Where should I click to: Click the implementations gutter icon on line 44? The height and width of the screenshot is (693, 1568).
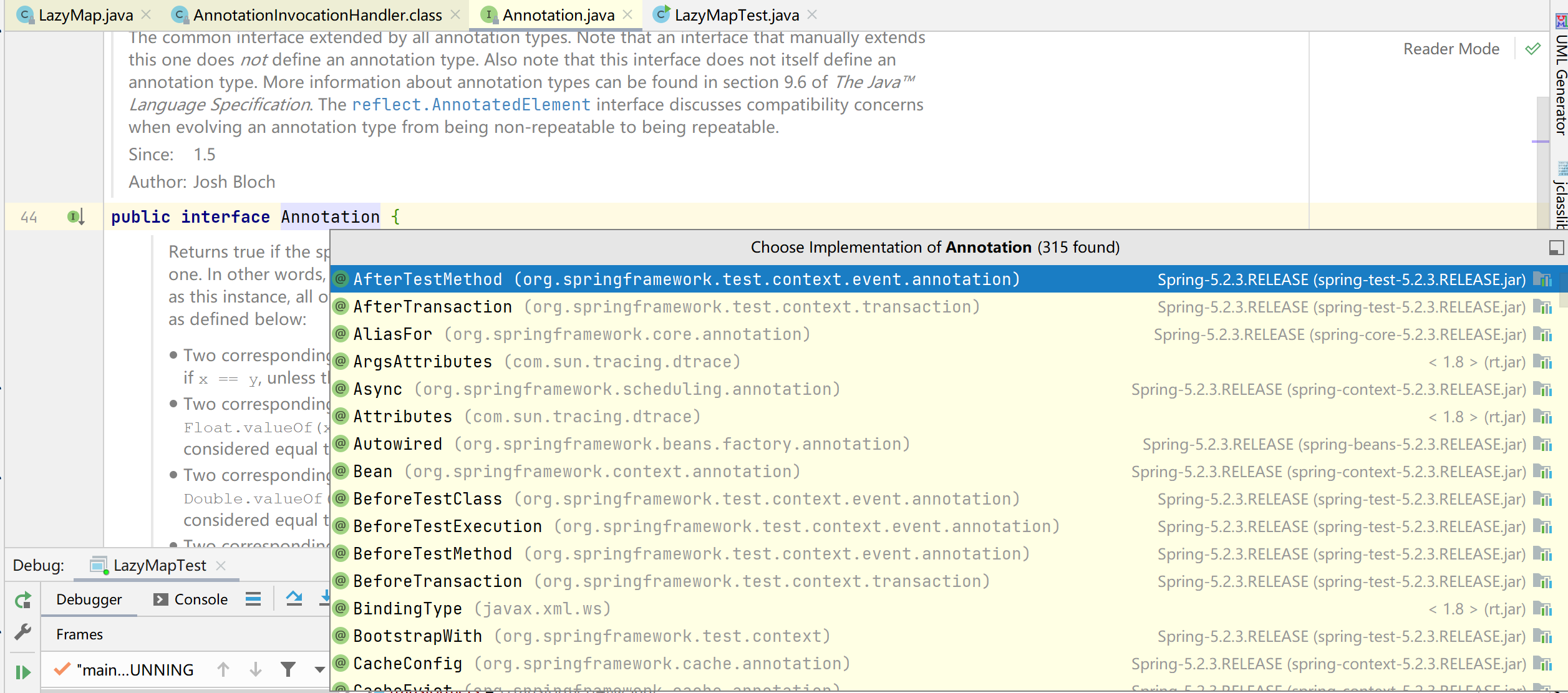(x=75, y=217)
